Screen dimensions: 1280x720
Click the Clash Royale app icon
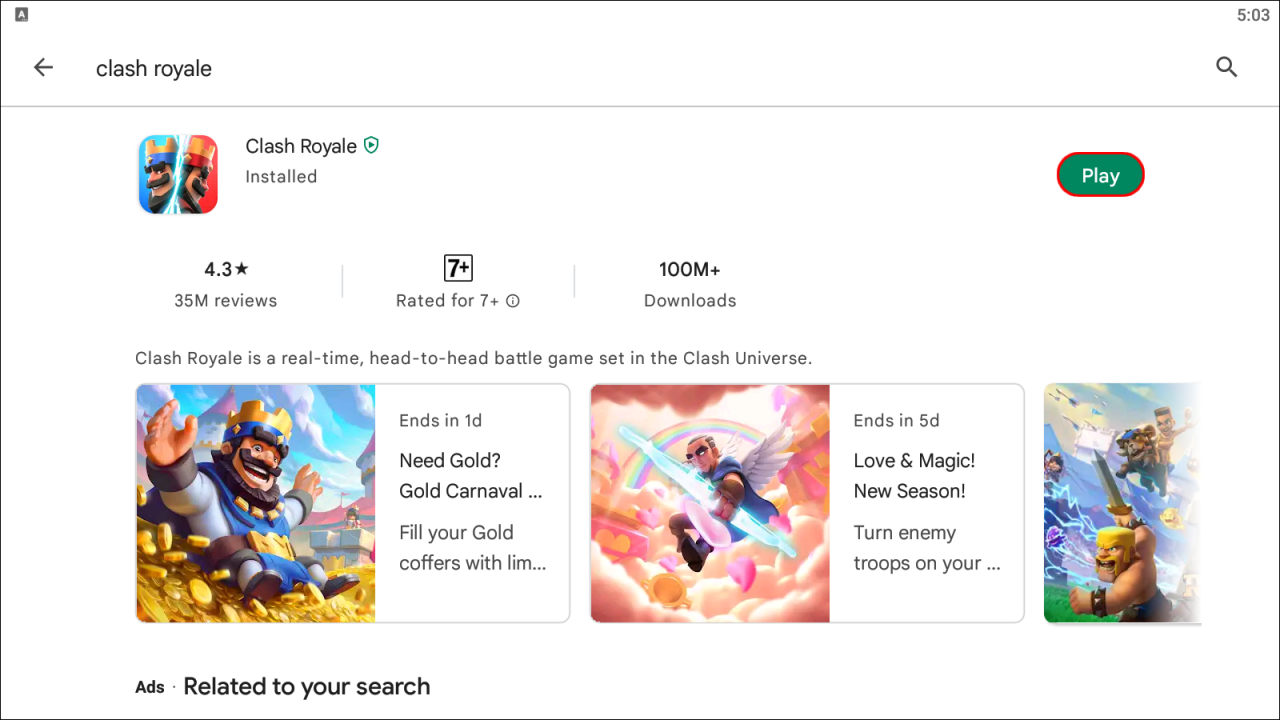tap(178, 174)
